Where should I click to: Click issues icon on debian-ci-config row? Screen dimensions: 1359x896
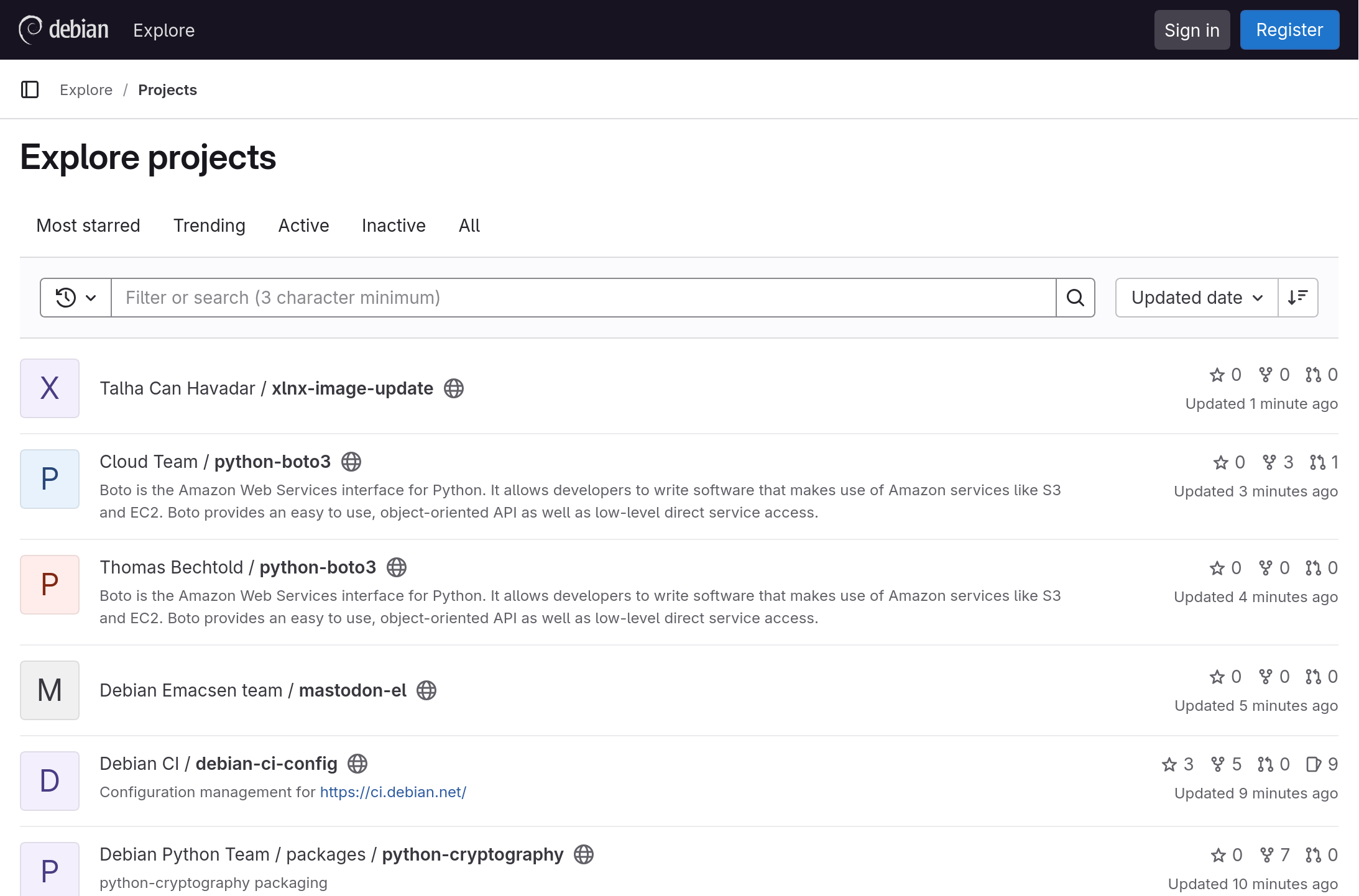coord(1314,764)
